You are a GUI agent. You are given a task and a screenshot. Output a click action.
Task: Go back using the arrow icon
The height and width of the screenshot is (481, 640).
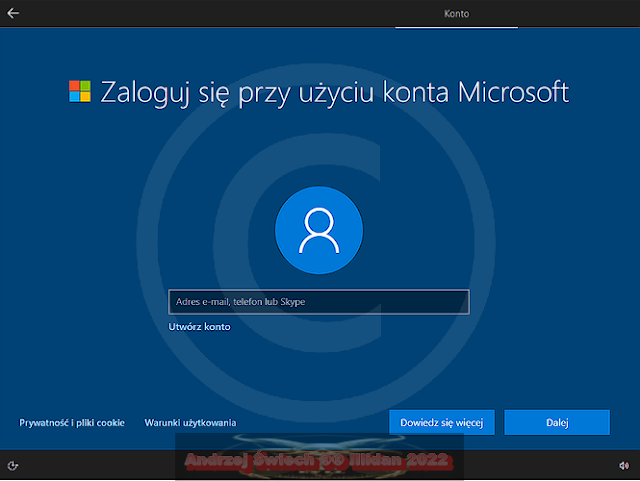click(x=13, y=13)
